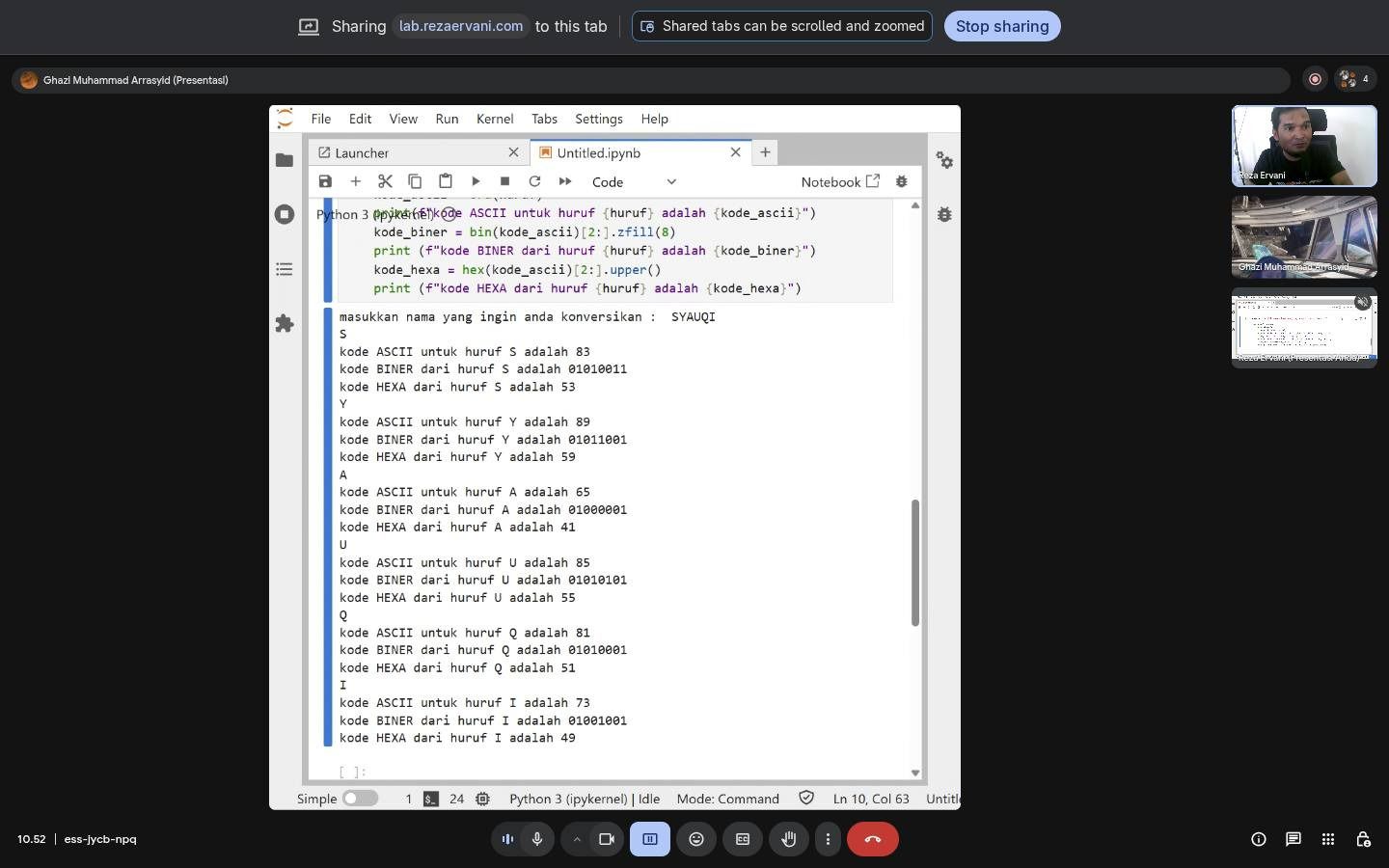Open the table of contents sidebar

[284, 269]
